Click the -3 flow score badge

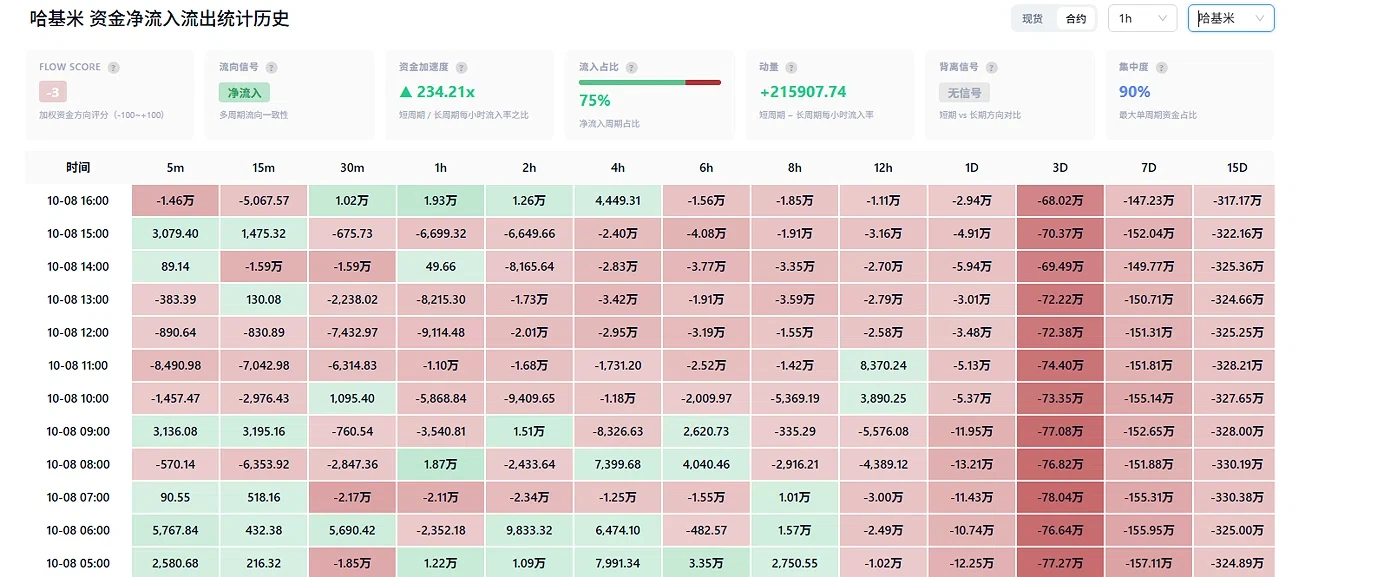(x=53, y=92)
